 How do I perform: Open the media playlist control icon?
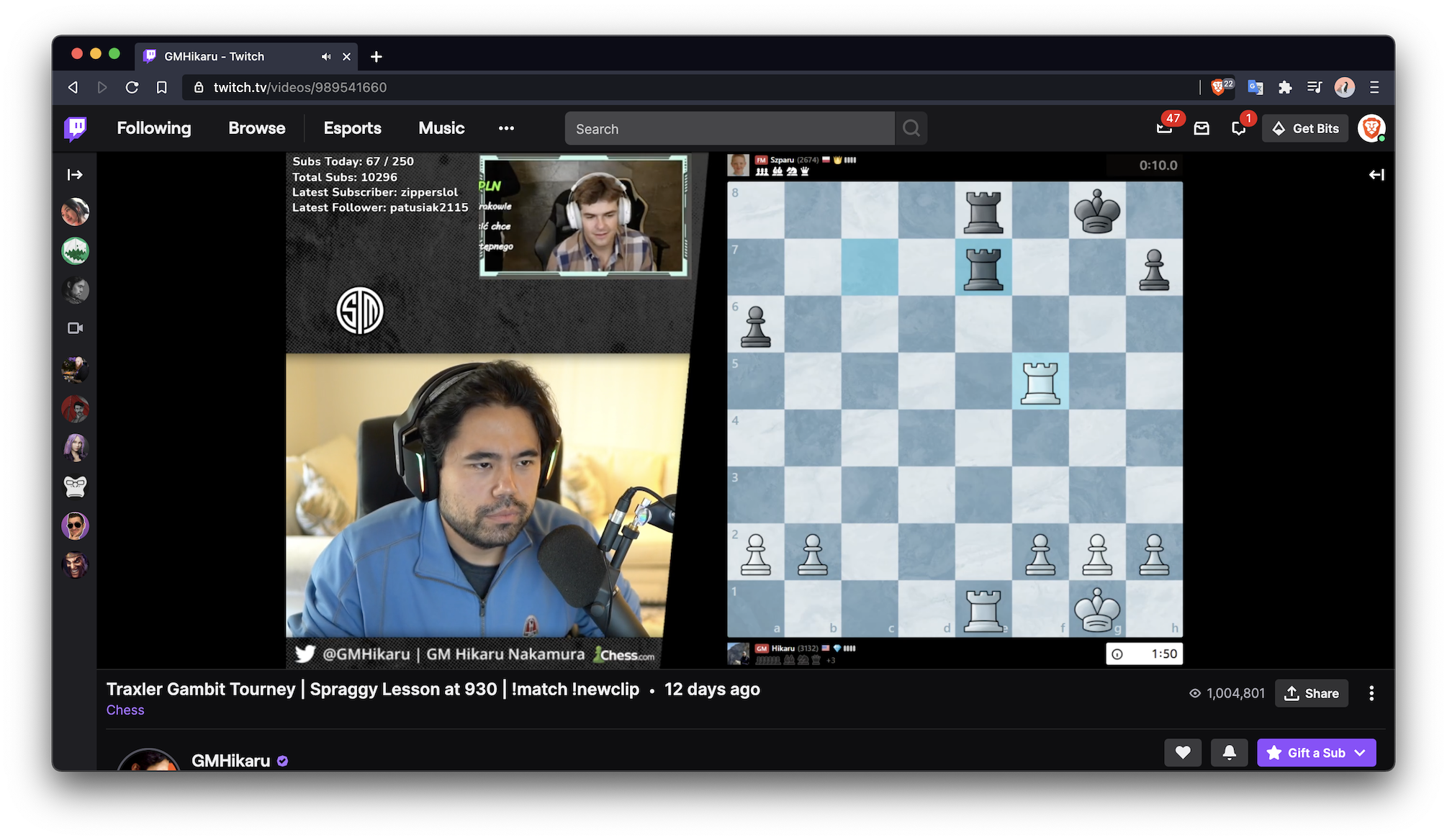point(1315,87)
